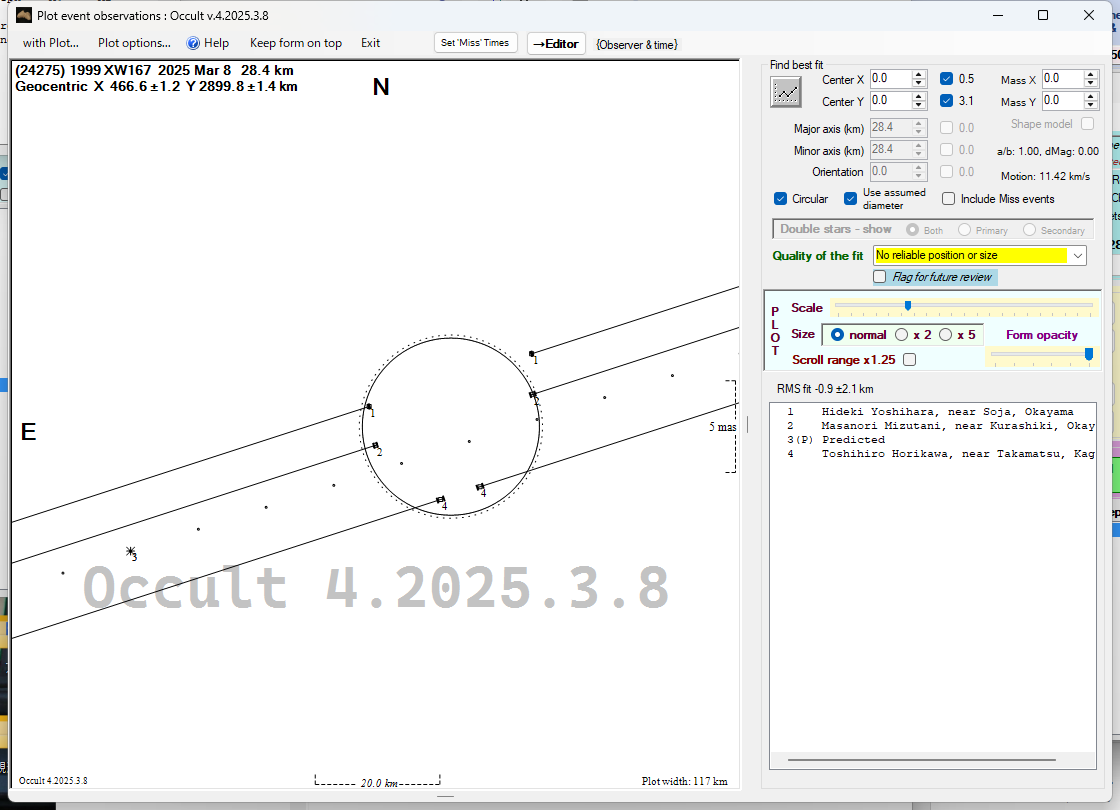Click the Form opacity slider handle
This screenshot has width=1120, height=810.
click(x=1088, y=353)
